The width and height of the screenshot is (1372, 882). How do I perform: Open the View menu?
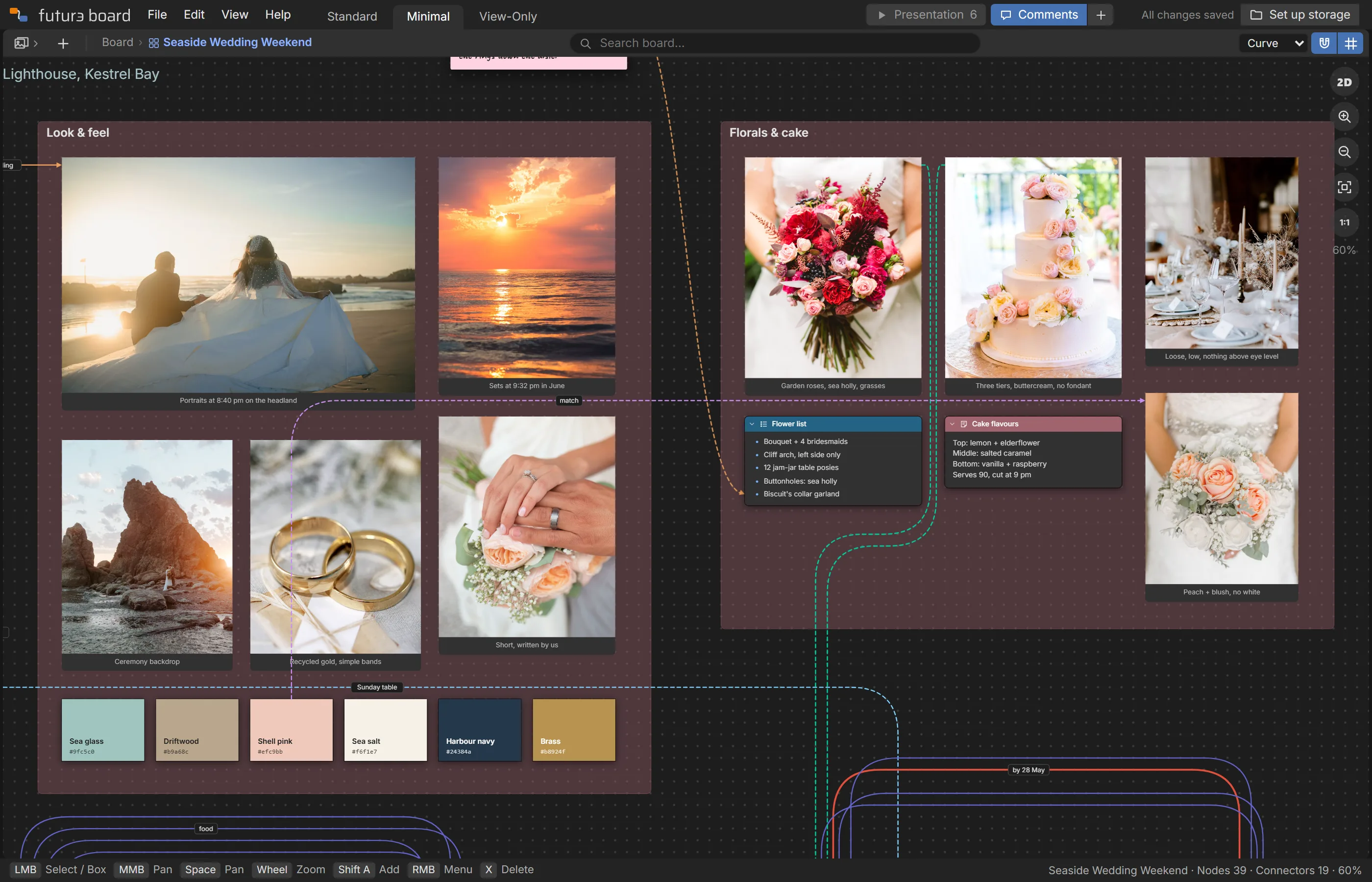click(x=235, y=15)
